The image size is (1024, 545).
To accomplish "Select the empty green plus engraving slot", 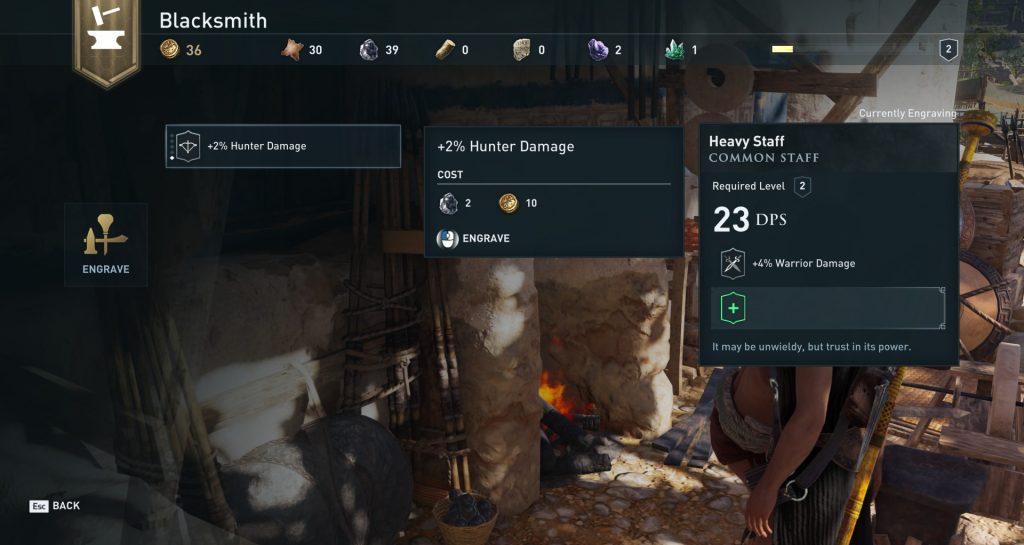I will (x=827, y=308).
